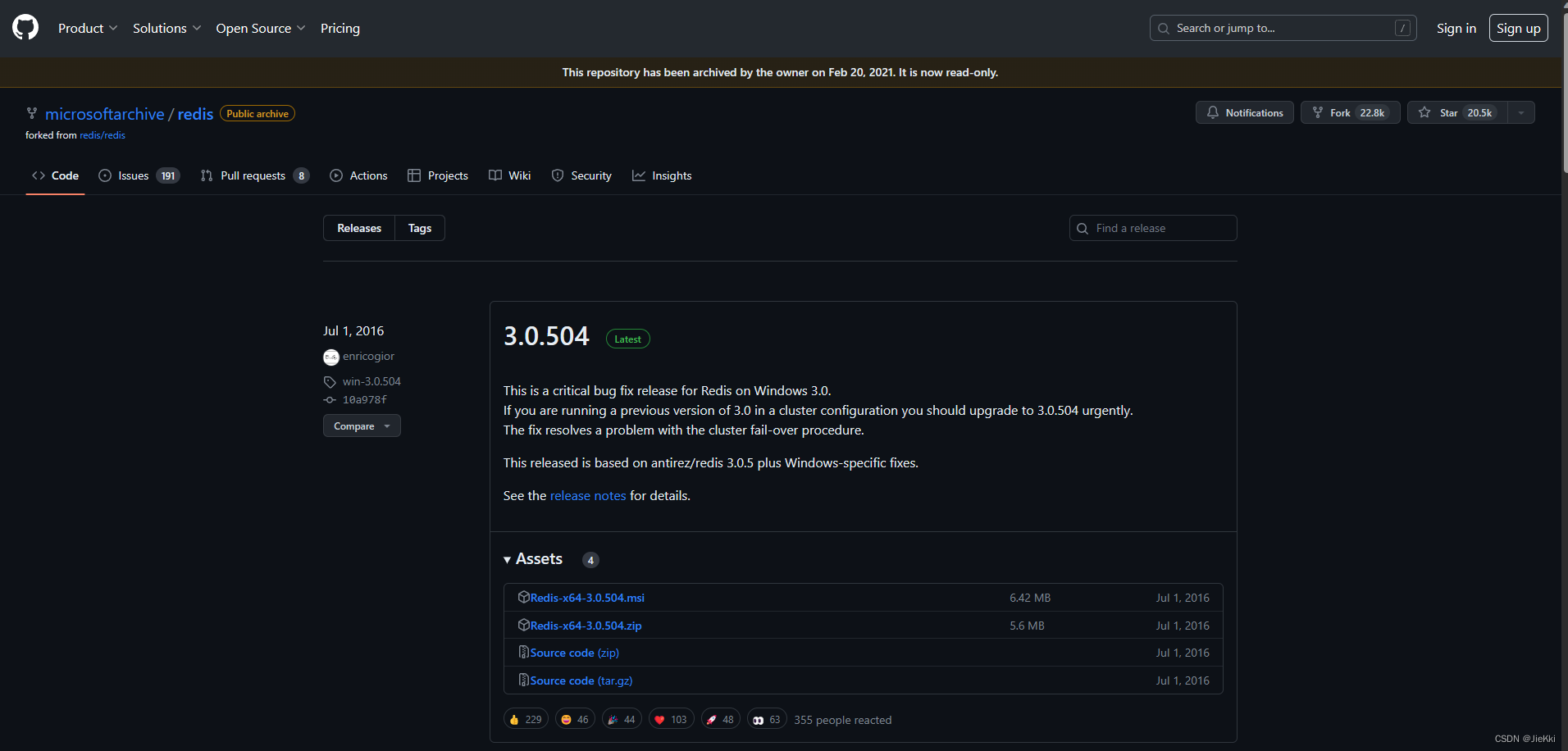Click the thumbs up reaction 229
Viewport: 1568px width, 751px height.
tap(526, 719)
